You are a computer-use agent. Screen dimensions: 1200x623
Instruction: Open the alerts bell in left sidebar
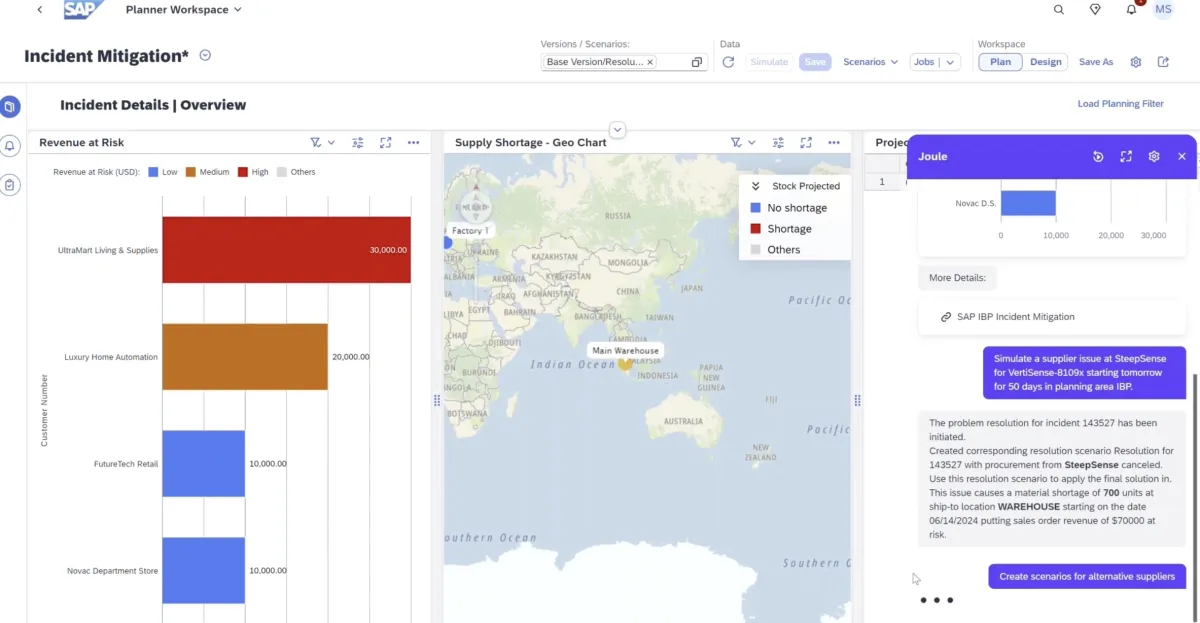[x=9, y=146]
